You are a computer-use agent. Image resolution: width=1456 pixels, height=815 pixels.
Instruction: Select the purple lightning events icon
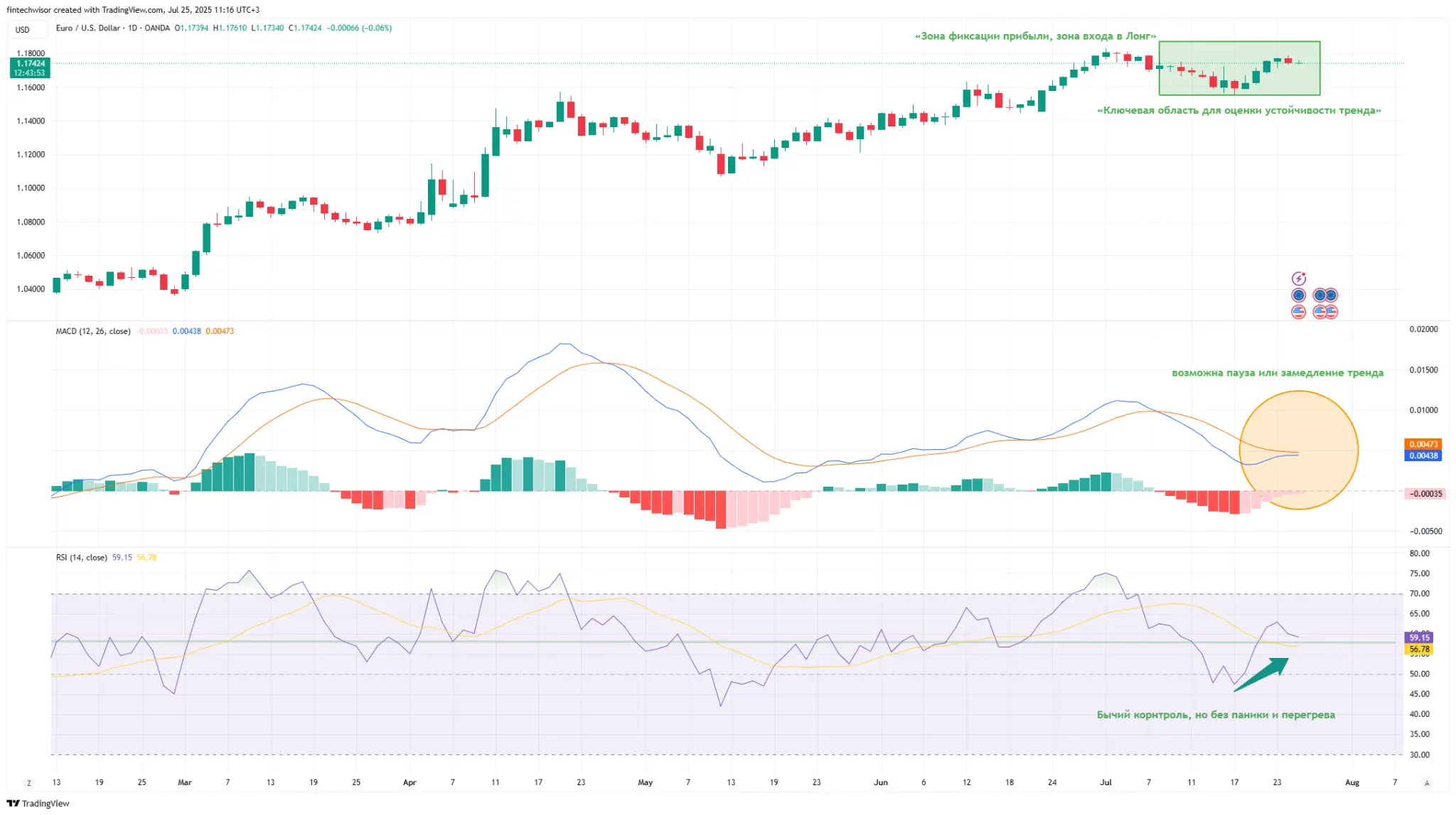tap(1299, 279)
